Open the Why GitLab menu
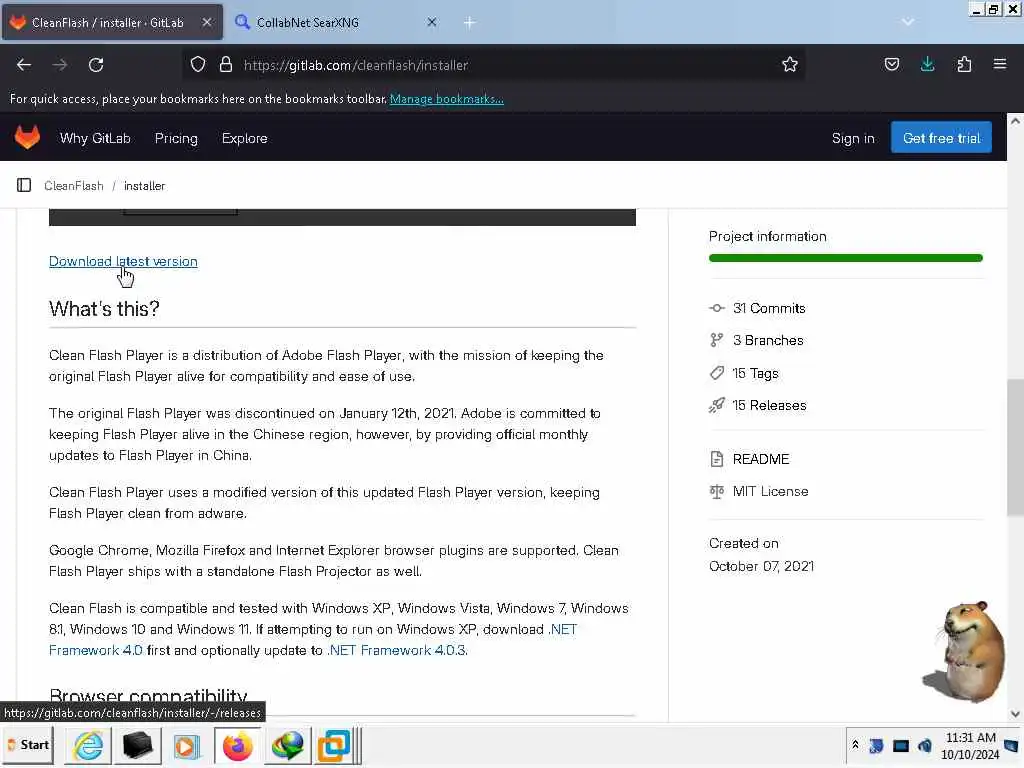 (95, 138)
